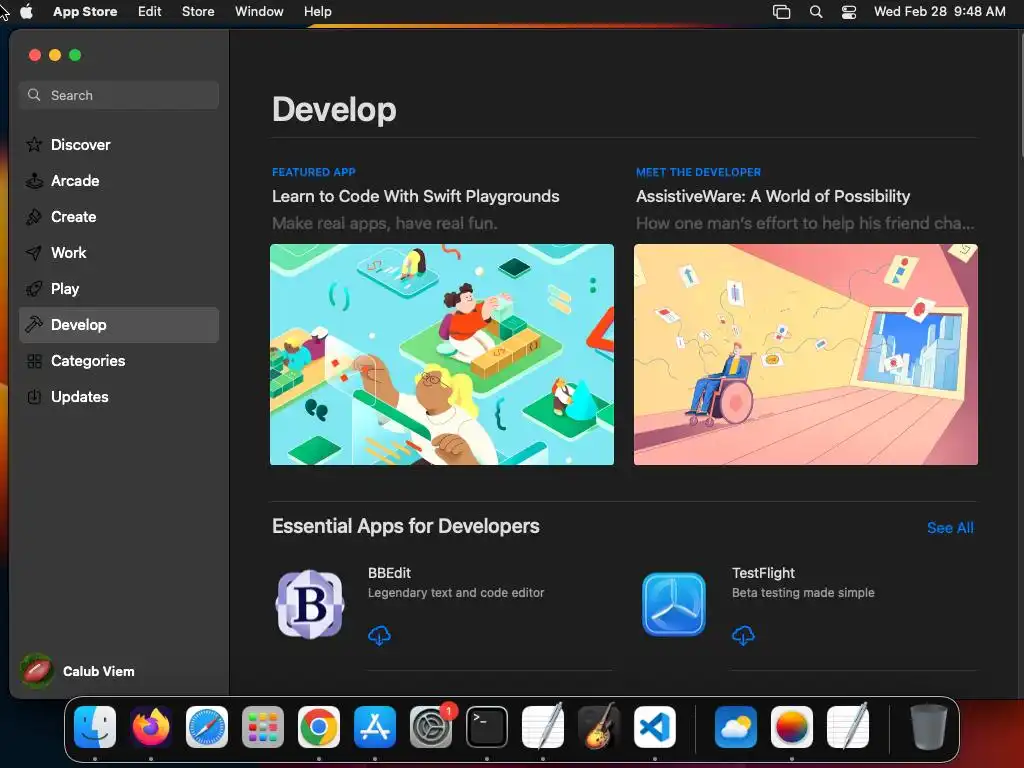Click See All for Essential Apps
1024x768 pixels.
tap(950, 528)
